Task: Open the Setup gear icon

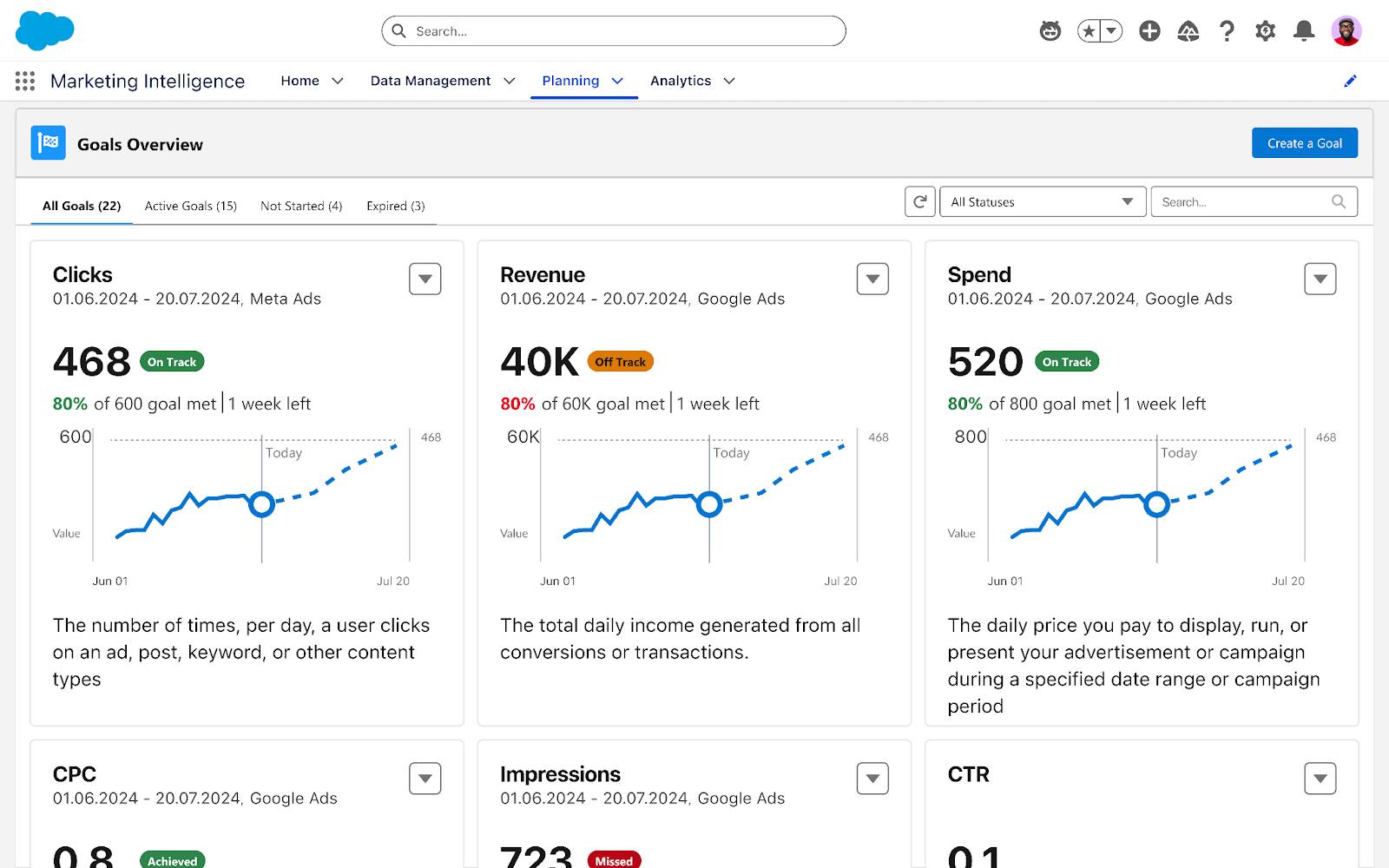Action: click(1265, 31)
